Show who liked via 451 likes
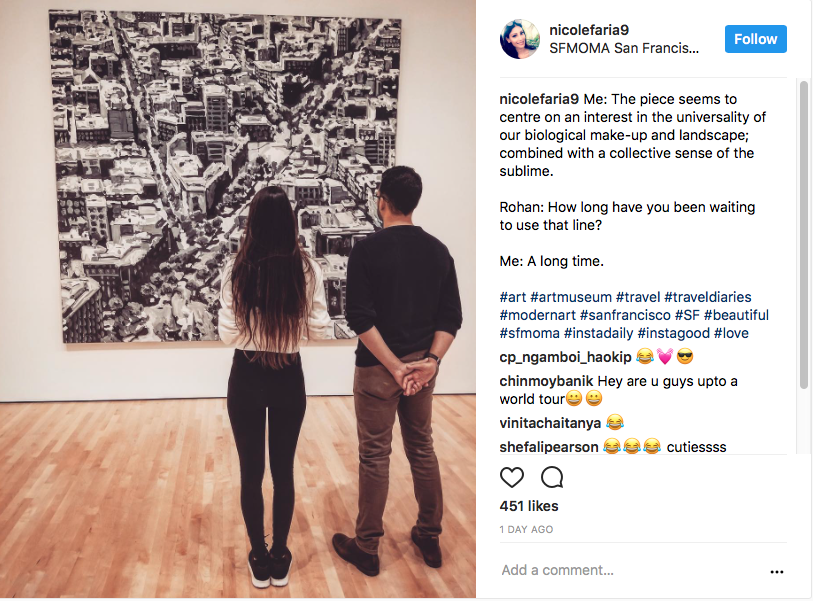Image resolution: width=813 pixels, height=601 pixels. tap(529, 506)
